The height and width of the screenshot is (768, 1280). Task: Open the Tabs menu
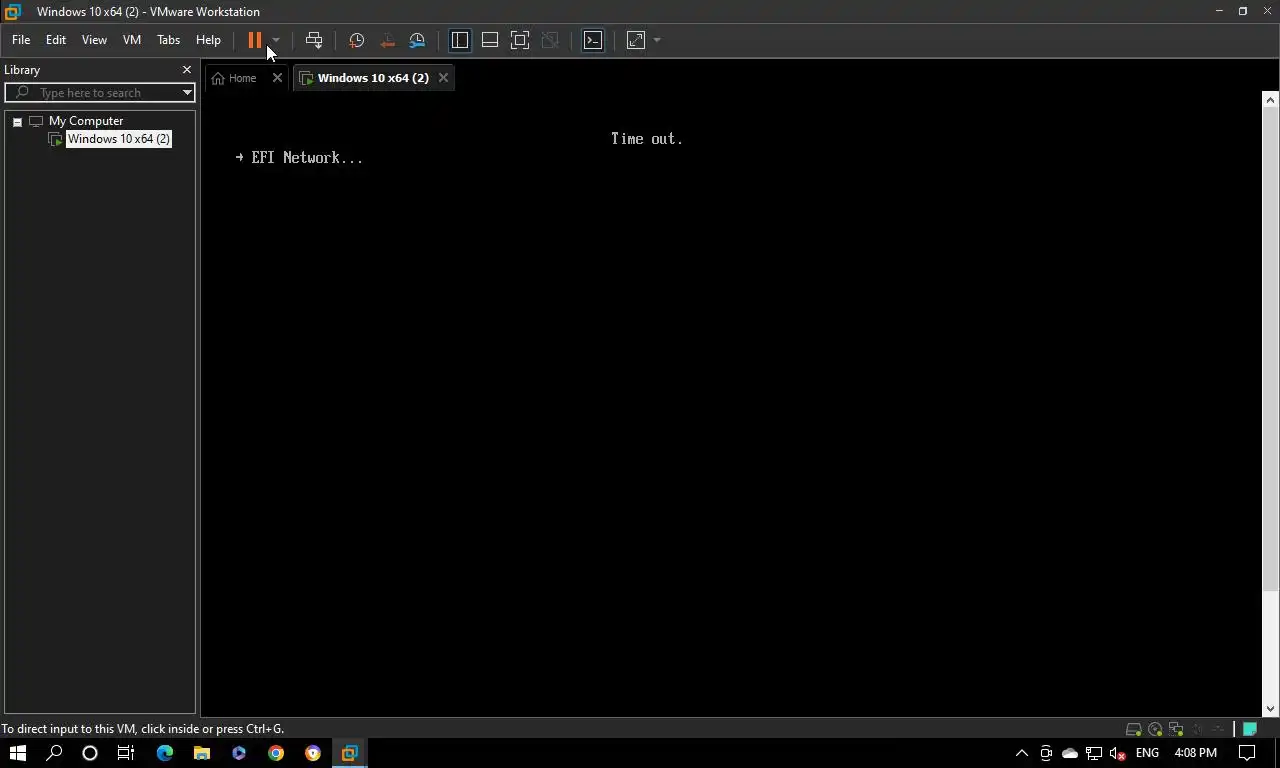point(168,40)
